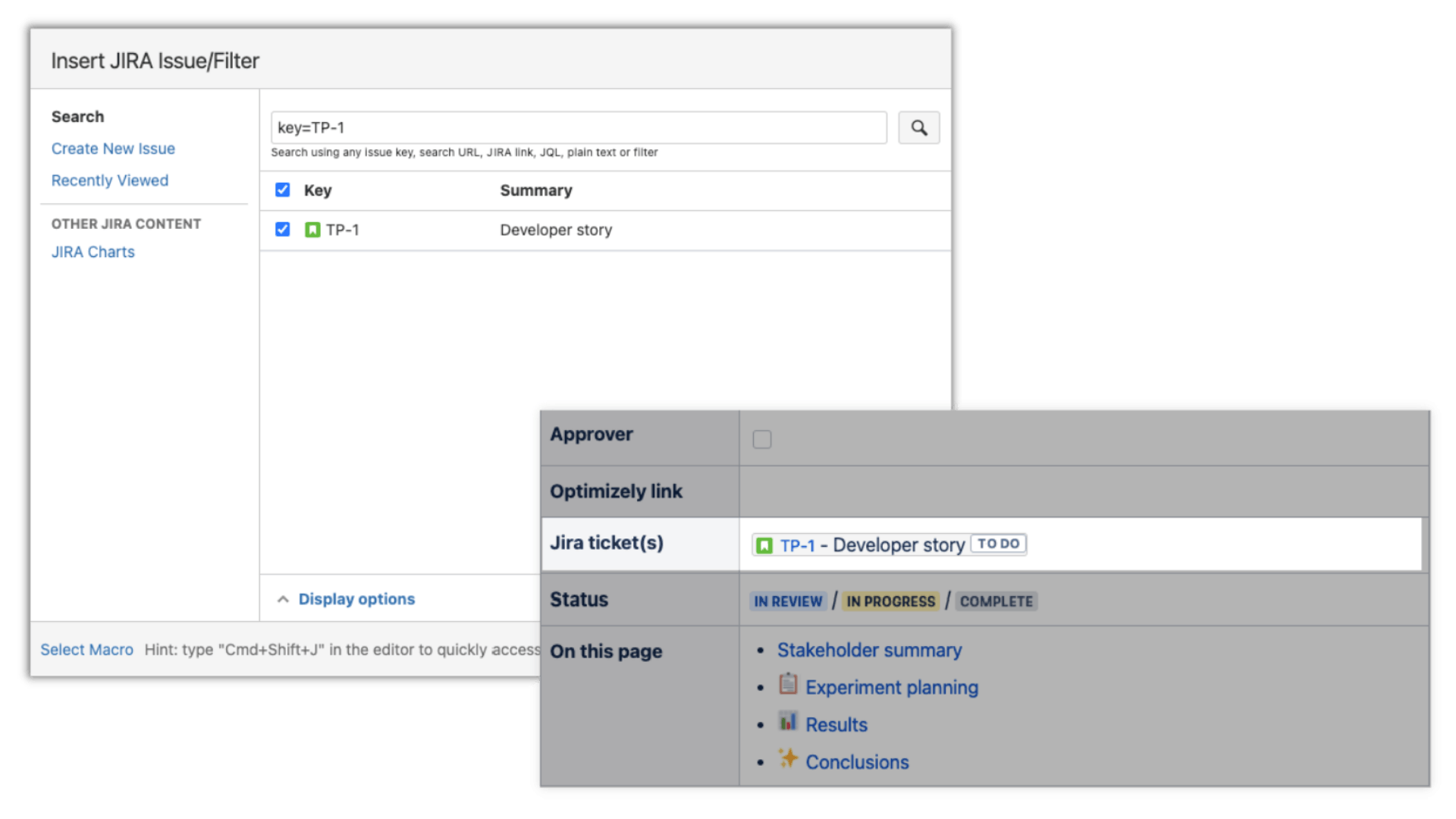Jump to Conclusions section
Image resolution: width=1456 pixels, height=819 pixels.
[x=857, y=762]
